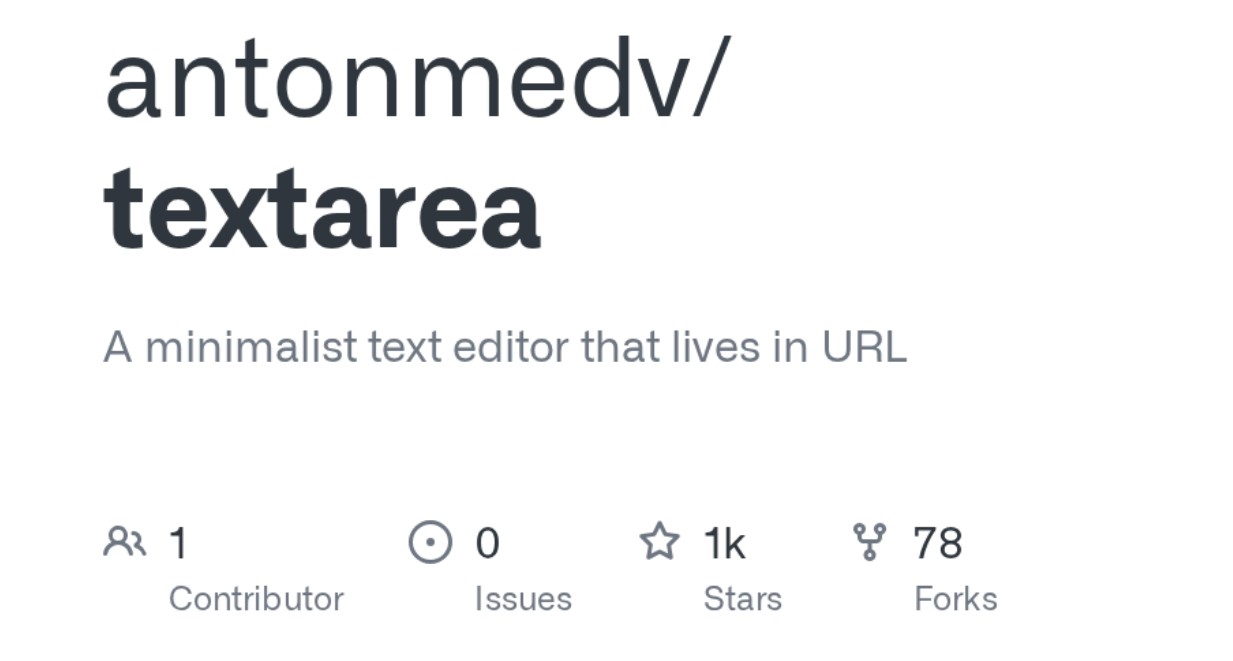The width and height of the screenshot is (1233, 661).
Task: Select the contributor count "1"
Action: coord(179,543)
